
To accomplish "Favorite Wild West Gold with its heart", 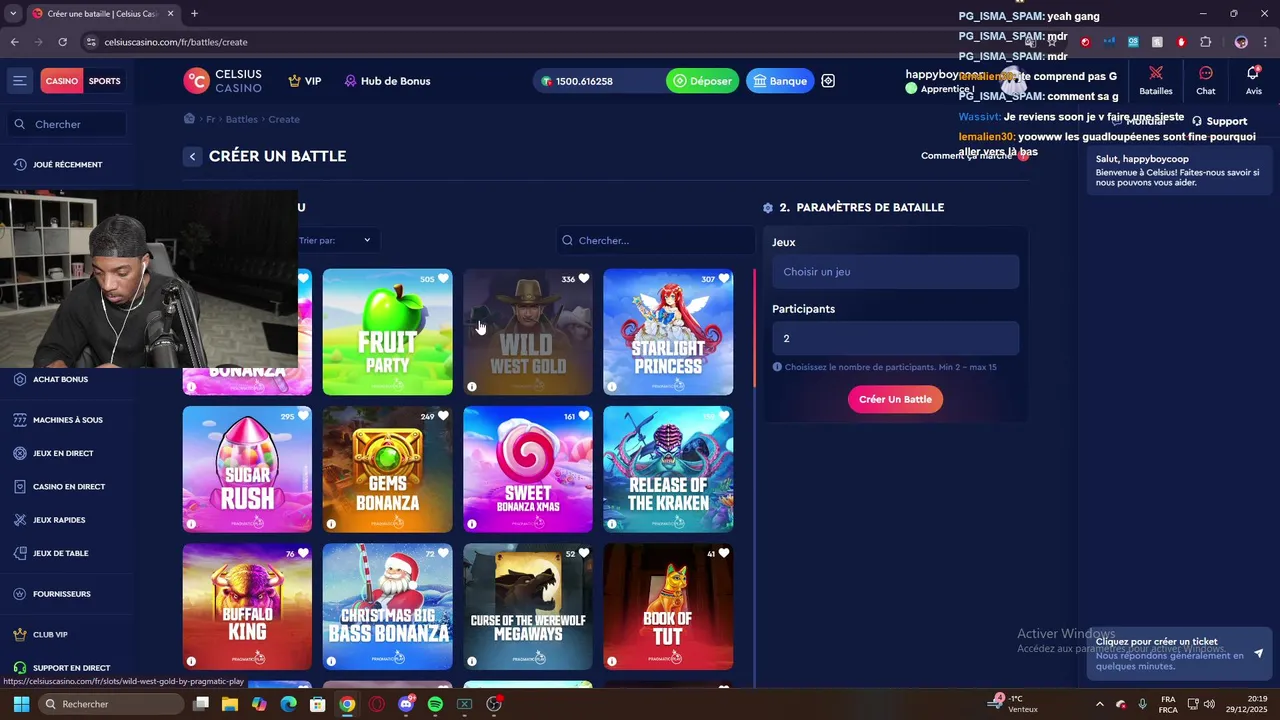I will [x=583, y=279].
